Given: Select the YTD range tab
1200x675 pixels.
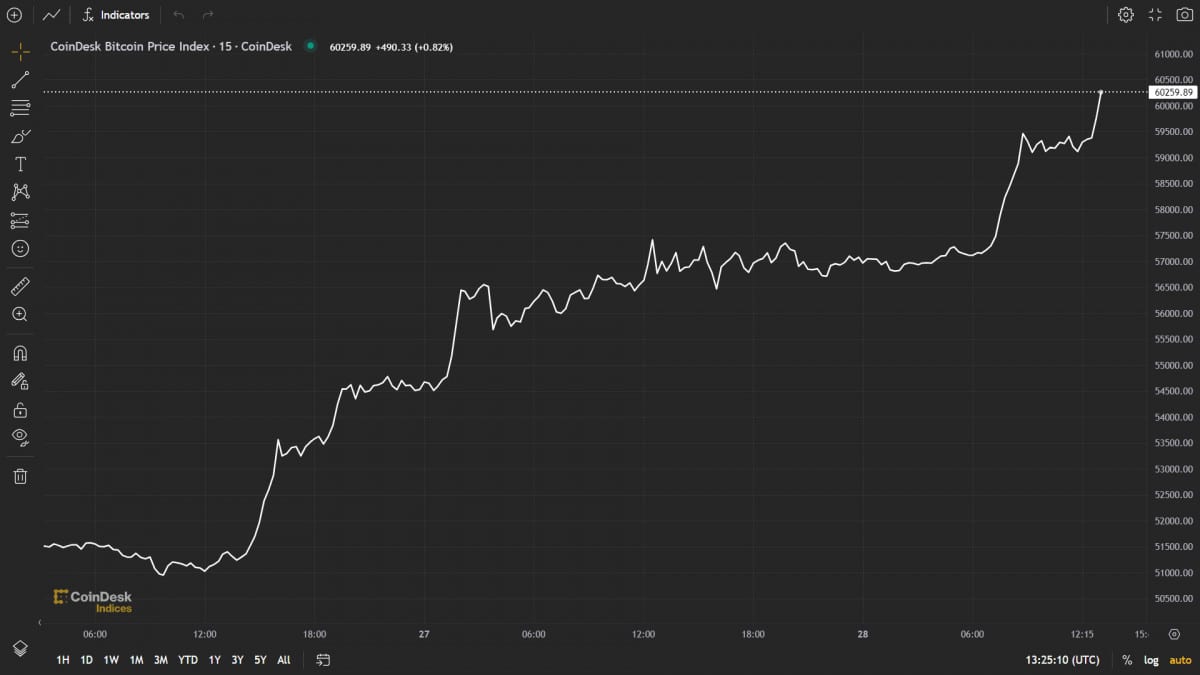Looking at the screenshot, I should coord(187,660).
